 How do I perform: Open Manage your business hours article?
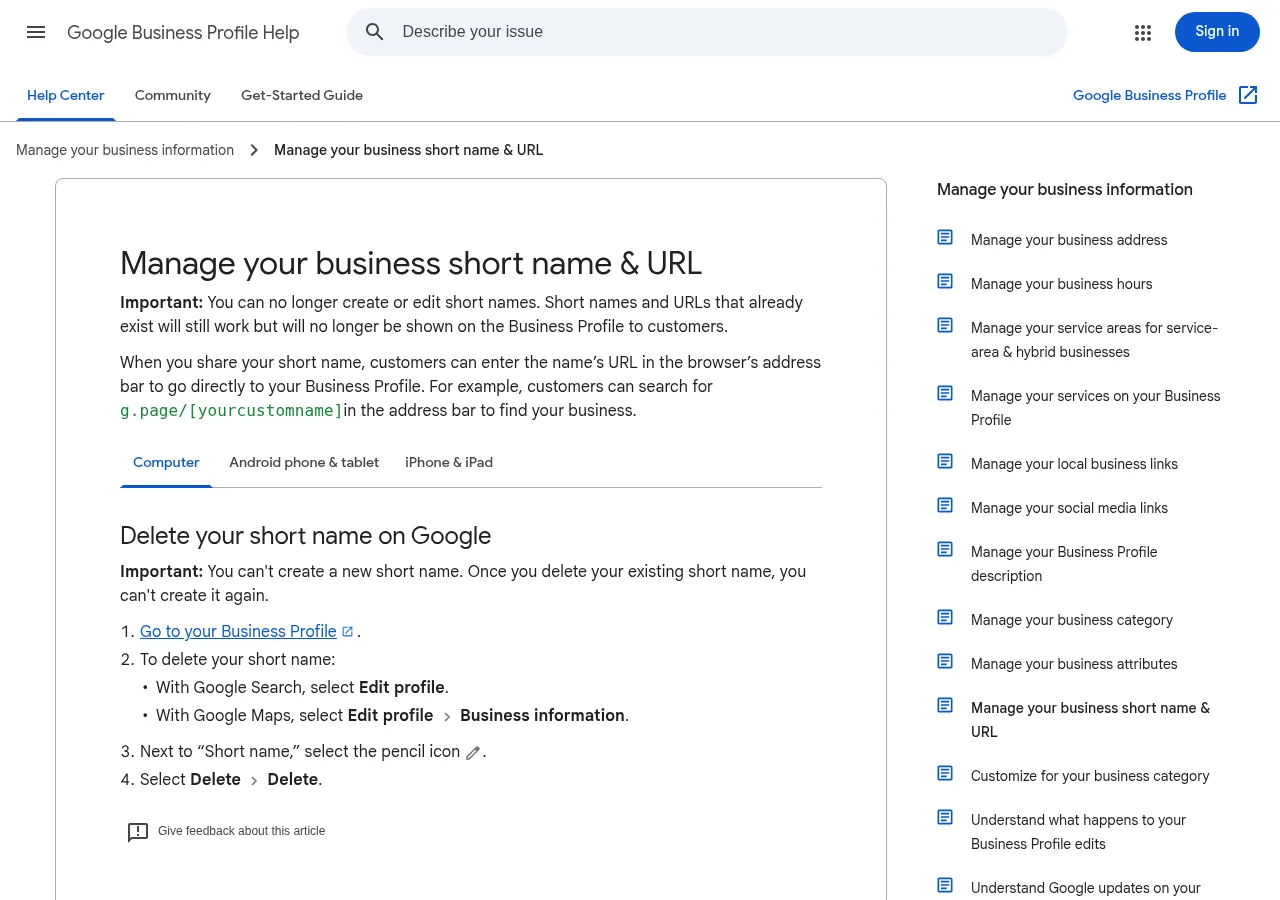click(x=1061, y=284)
